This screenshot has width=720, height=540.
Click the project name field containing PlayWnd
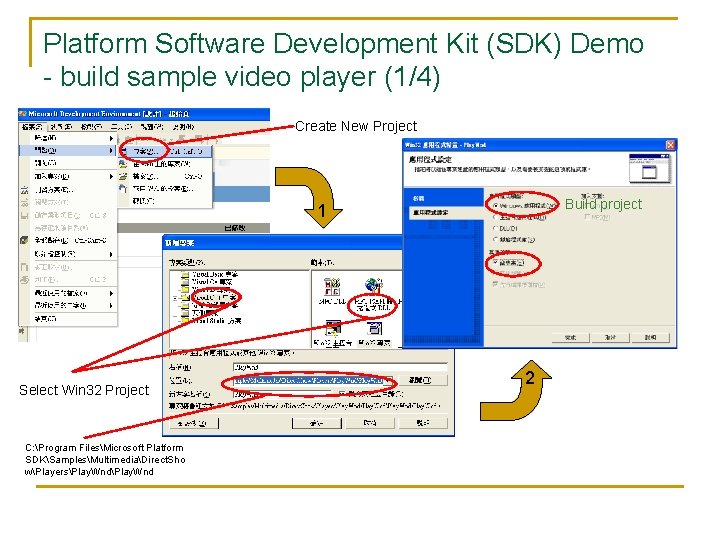click(340, 367)
